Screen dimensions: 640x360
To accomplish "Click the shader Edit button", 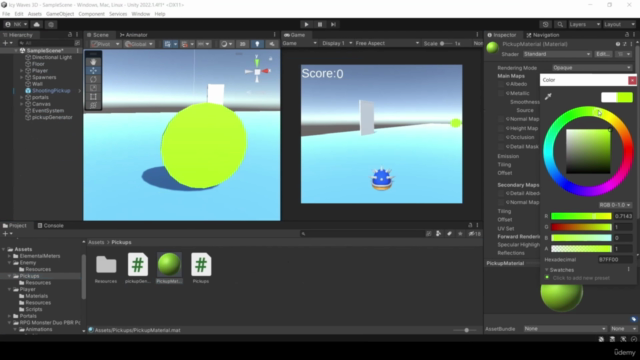I will point(603,54).
